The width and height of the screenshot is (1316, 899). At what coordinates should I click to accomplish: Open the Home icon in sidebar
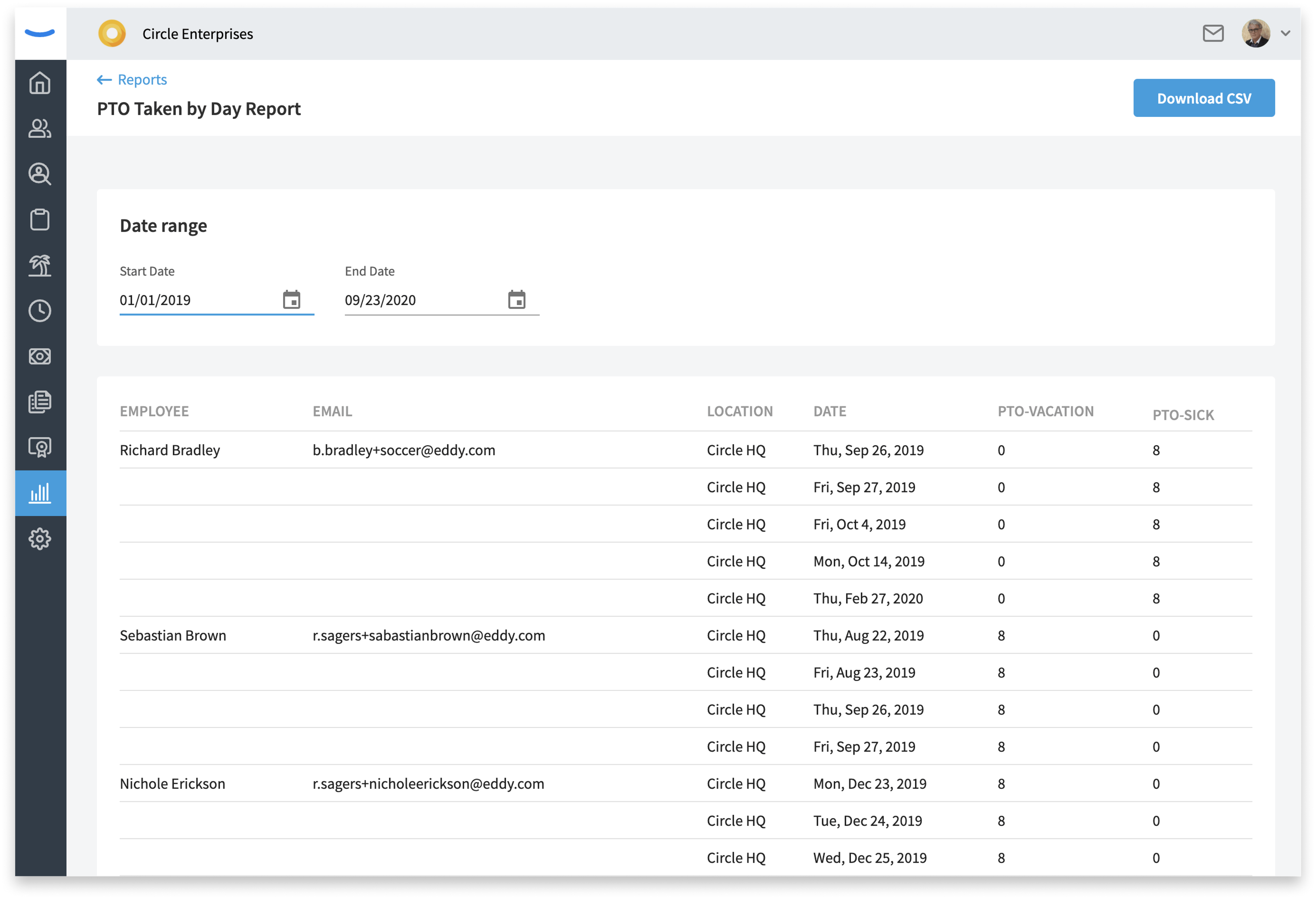40,83
